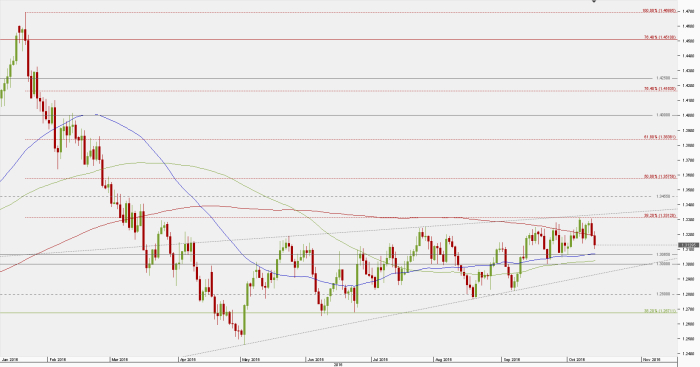Select the 1.28000 dashed level label
The height and width of the screenshot is (367, 700).
(x=663, y=294)
